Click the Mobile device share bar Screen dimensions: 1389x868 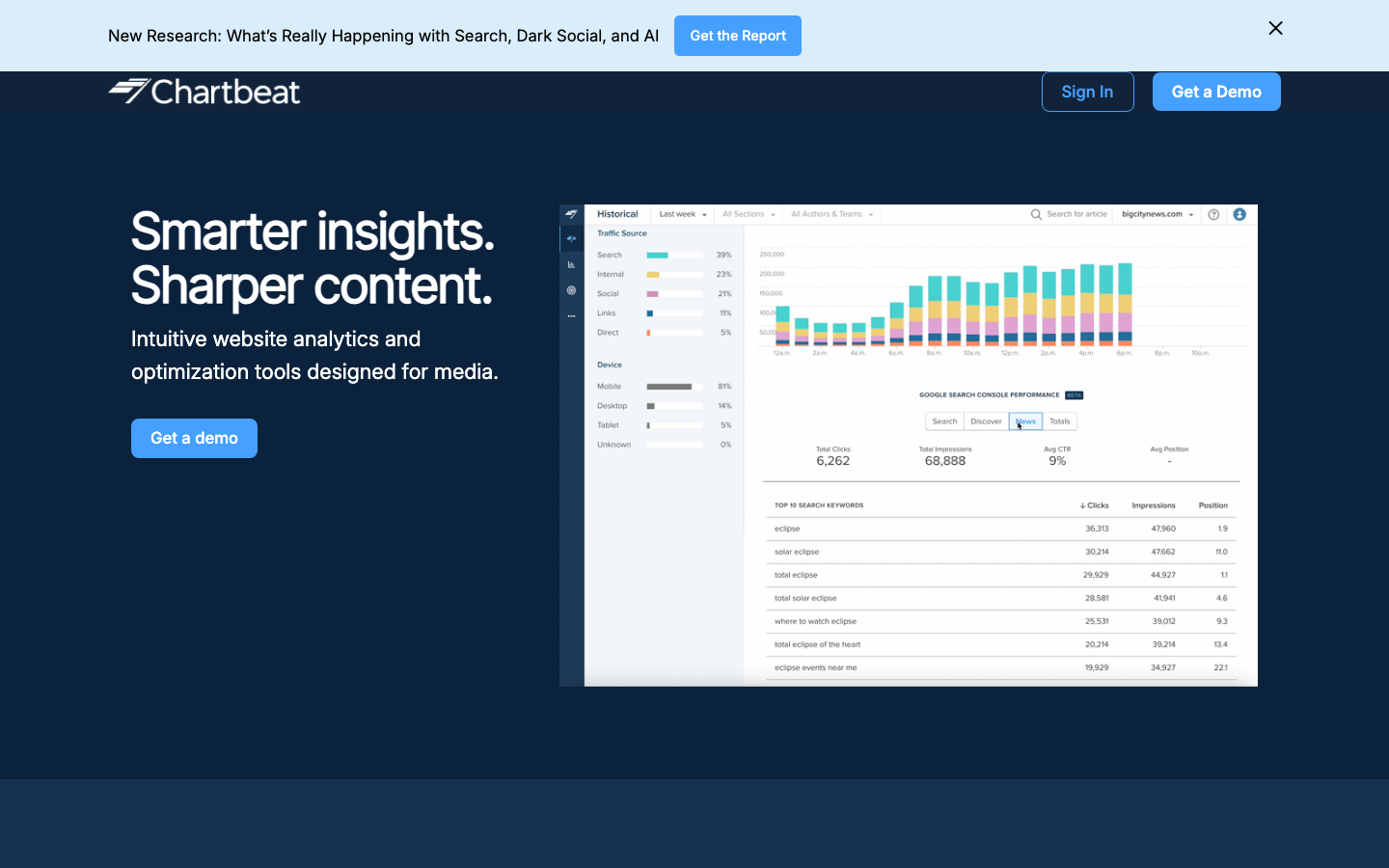pyautogui.click(x=674, y=387)
